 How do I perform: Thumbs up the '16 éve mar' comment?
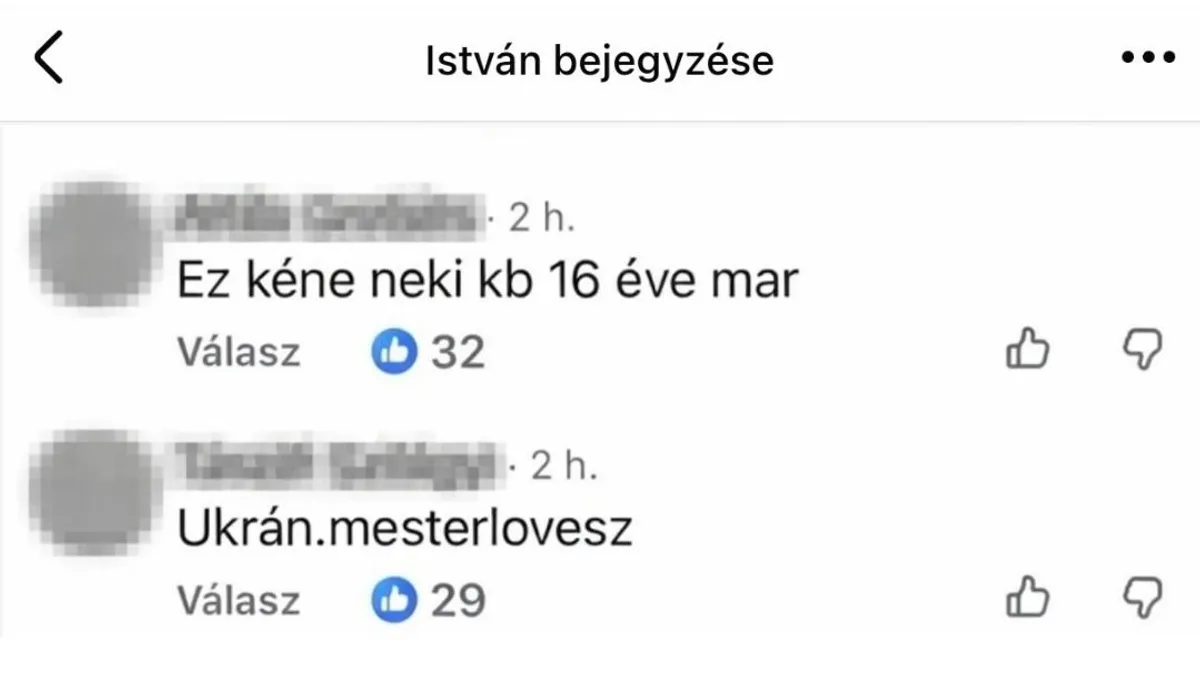(x=1026, y=351)
